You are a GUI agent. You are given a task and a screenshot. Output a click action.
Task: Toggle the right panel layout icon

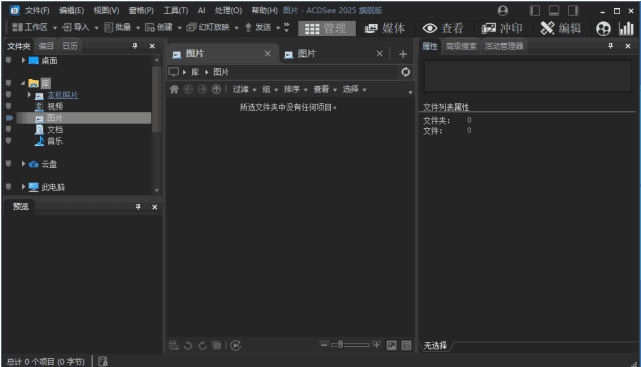click(573, 11)
